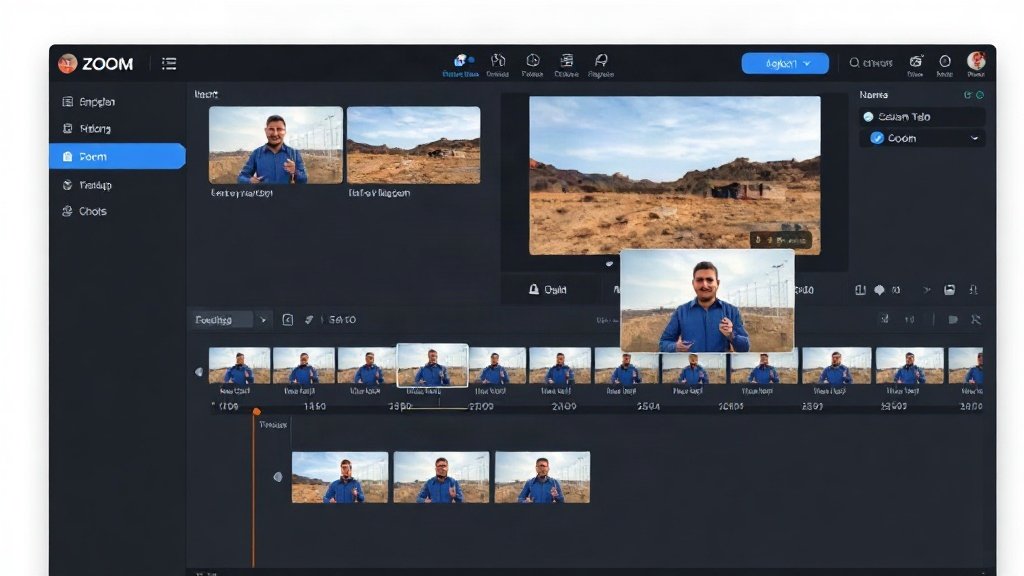Click the lock button labeled "Oyild" under preview
The height and width of the screenshot is (576, 1024).
pyautogui.click(x=547, y=289)
